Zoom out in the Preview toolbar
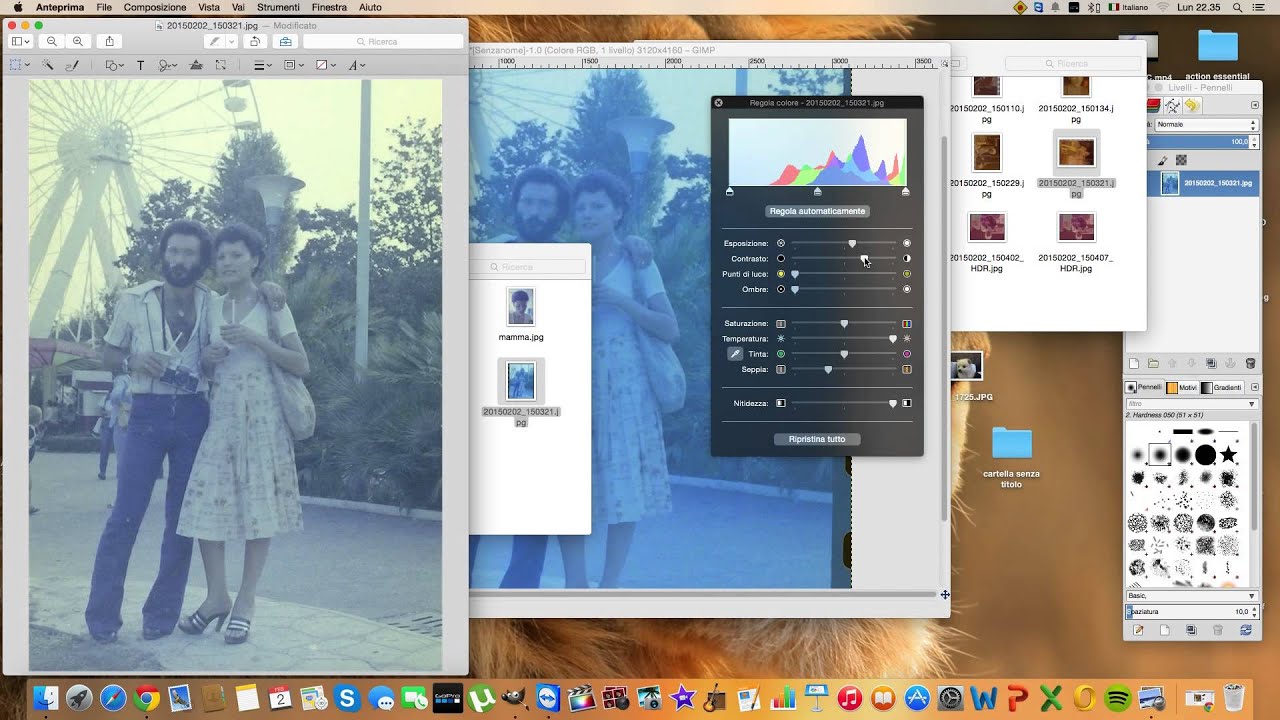 pos(52,41)
